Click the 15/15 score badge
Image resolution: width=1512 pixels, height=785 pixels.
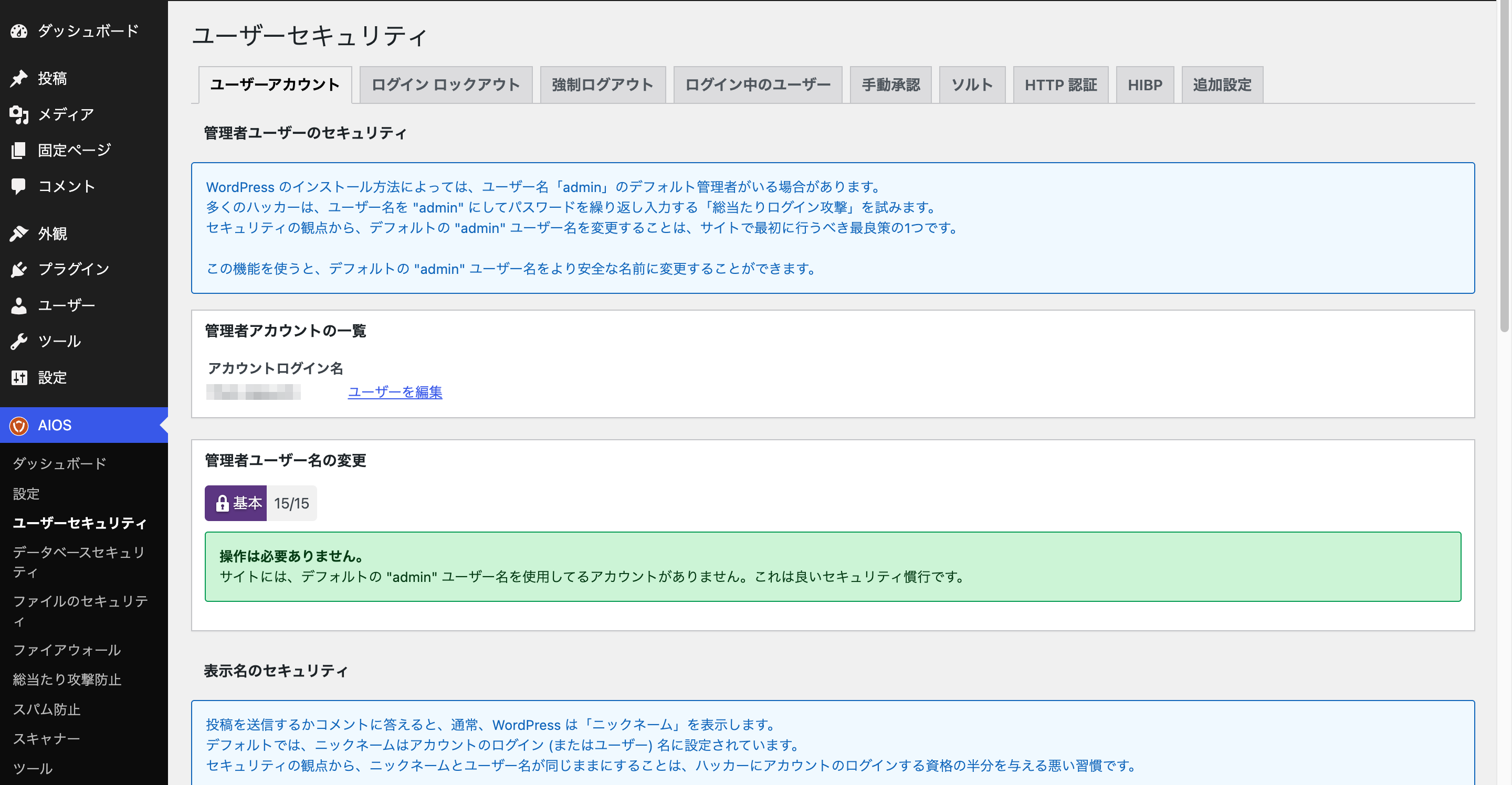291,503
